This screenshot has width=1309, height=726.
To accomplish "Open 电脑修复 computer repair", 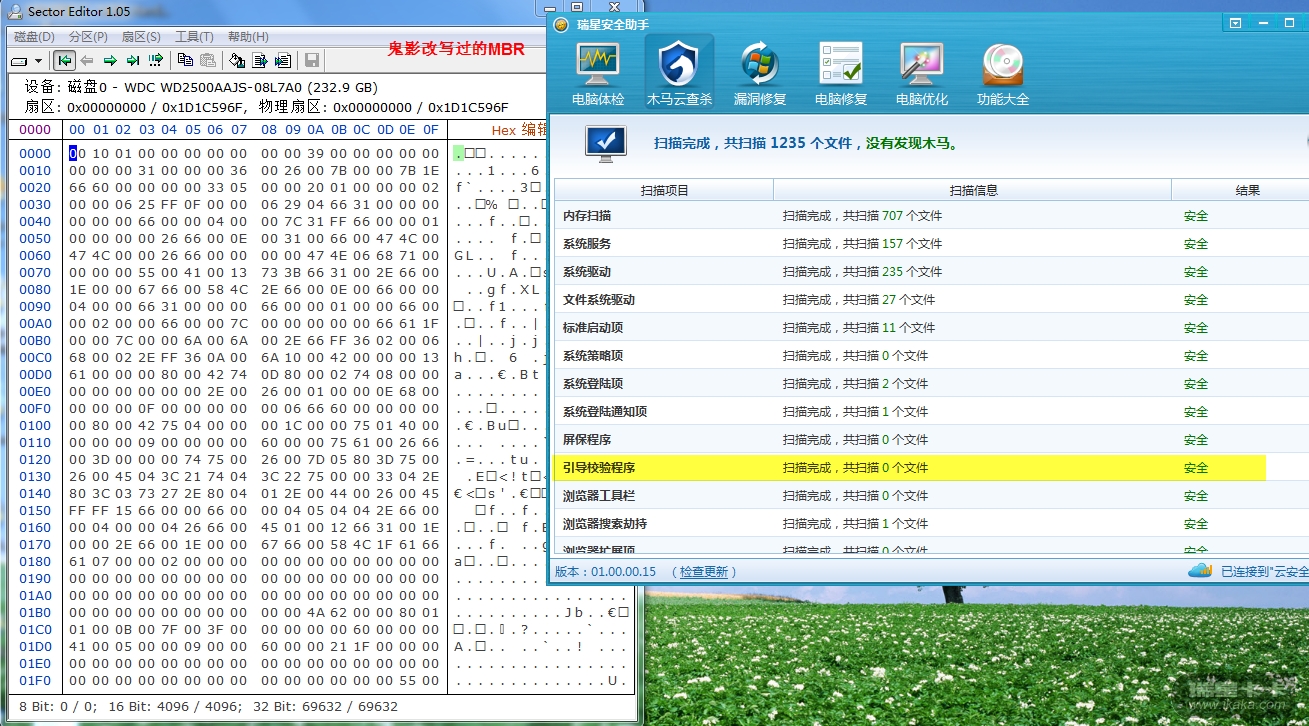I will pyautogui.click(x=841, y=74).
